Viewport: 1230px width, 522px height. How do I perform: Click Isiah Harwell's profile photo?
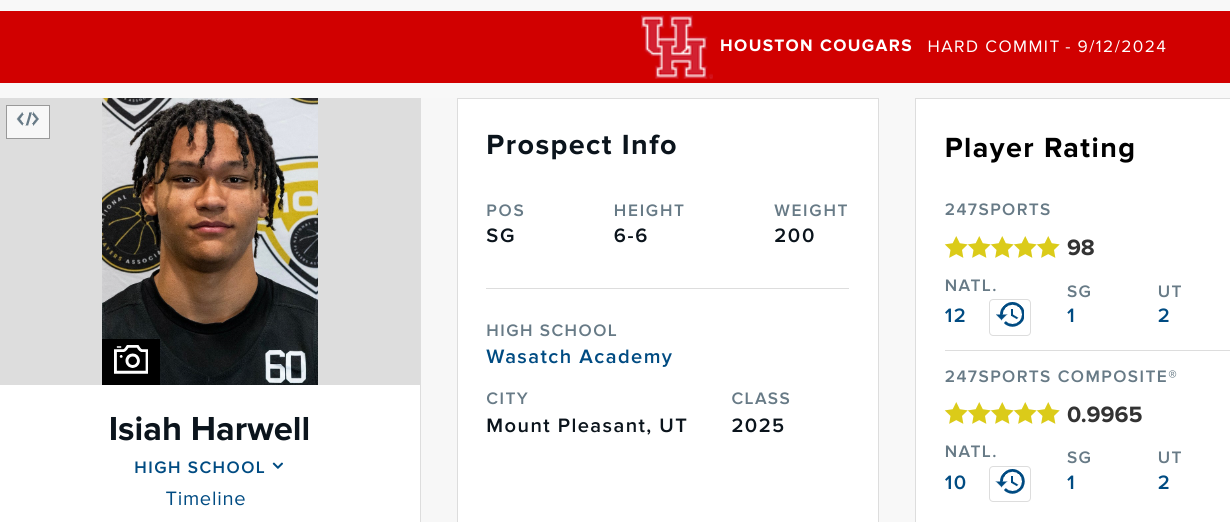point(210,241)
